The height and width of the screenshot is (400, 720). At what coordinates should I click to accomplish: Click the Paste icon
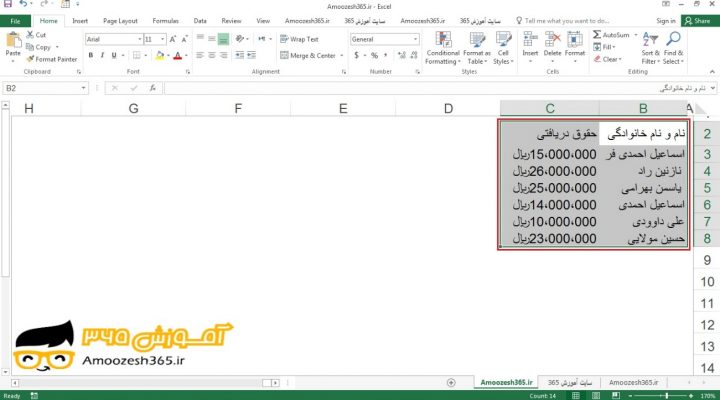[13, 40]
